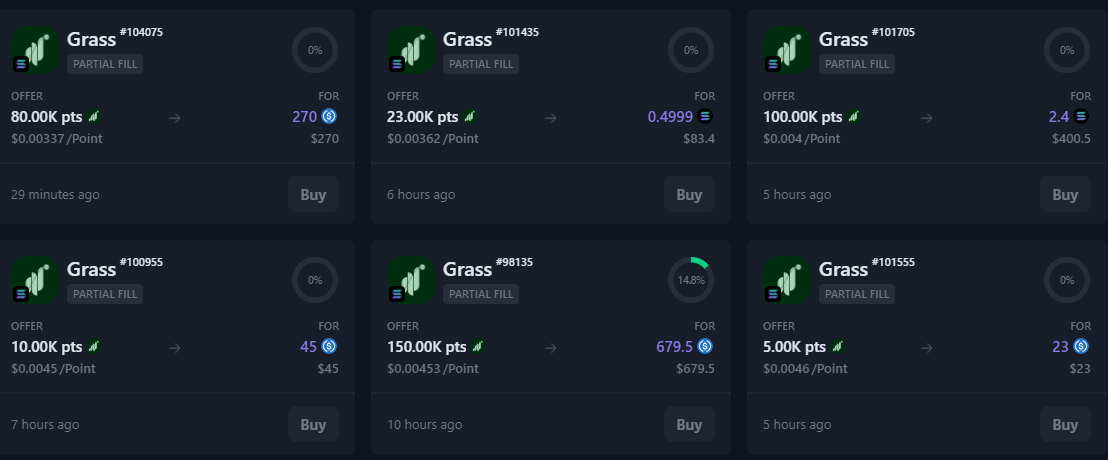Click Solana token icon beside 2.4
This screenshot has height=460, width=1108.
(x=1081, y=116)
